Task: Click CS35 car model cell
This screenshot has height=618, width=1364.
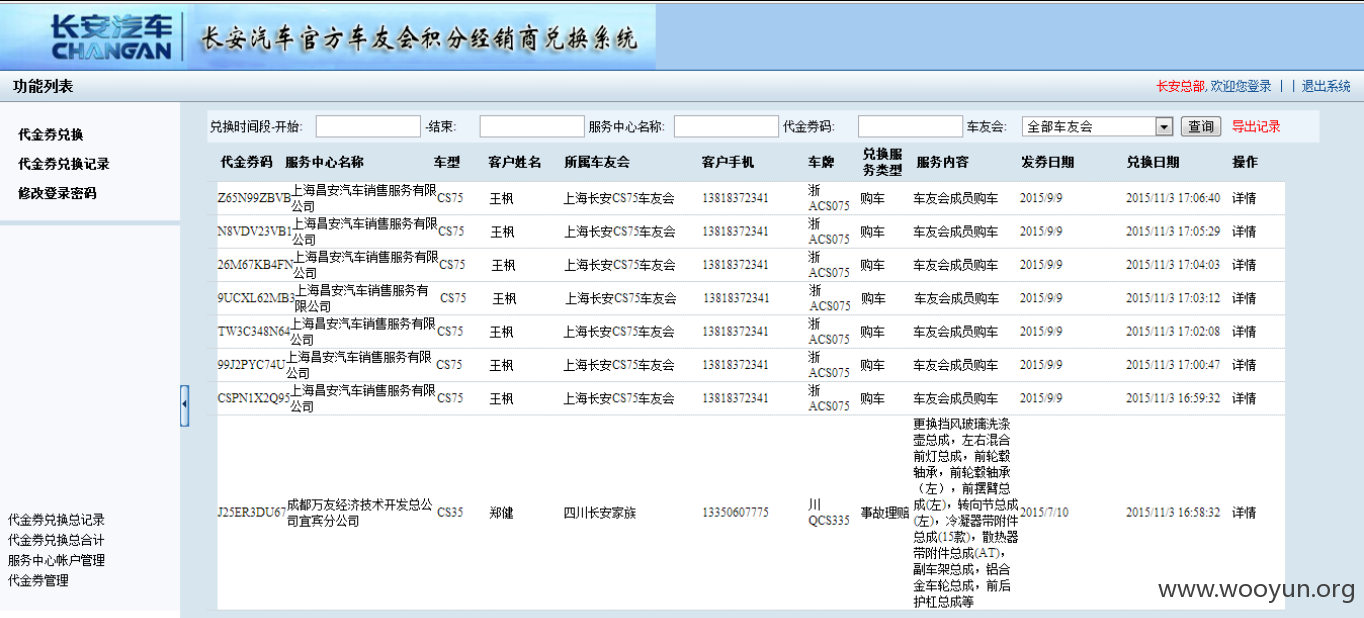Action: [450, 512]
